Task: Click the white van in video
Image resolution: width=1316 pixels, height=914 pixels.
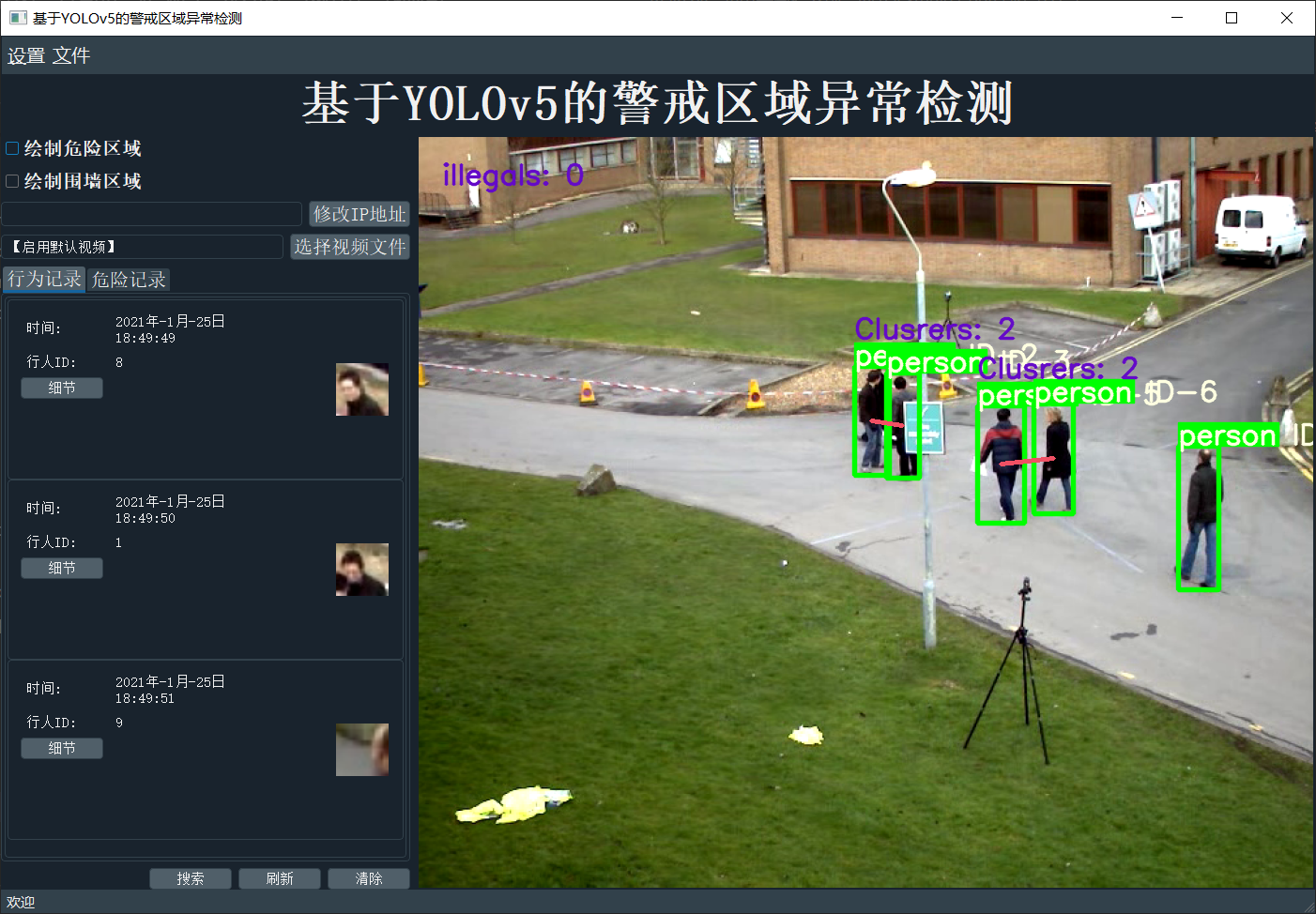Action: point(1261,230)
